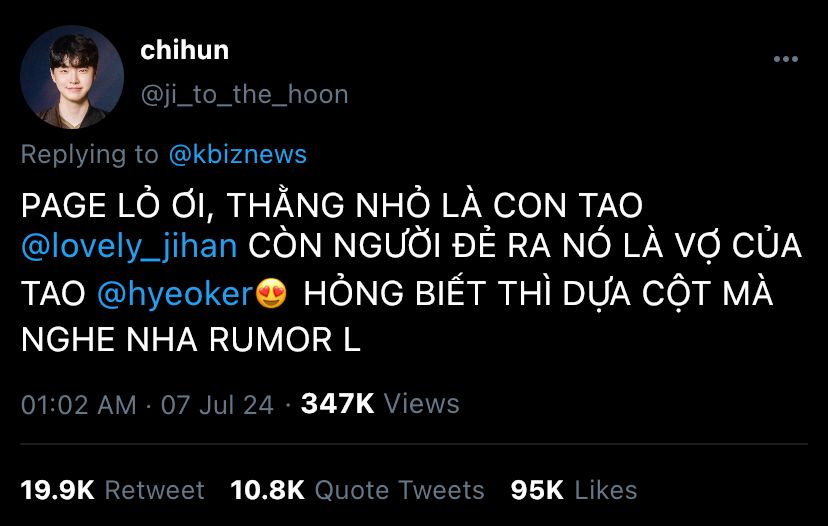
Task: Click the 07 Jul 24 date
Action: pos(217,405)
